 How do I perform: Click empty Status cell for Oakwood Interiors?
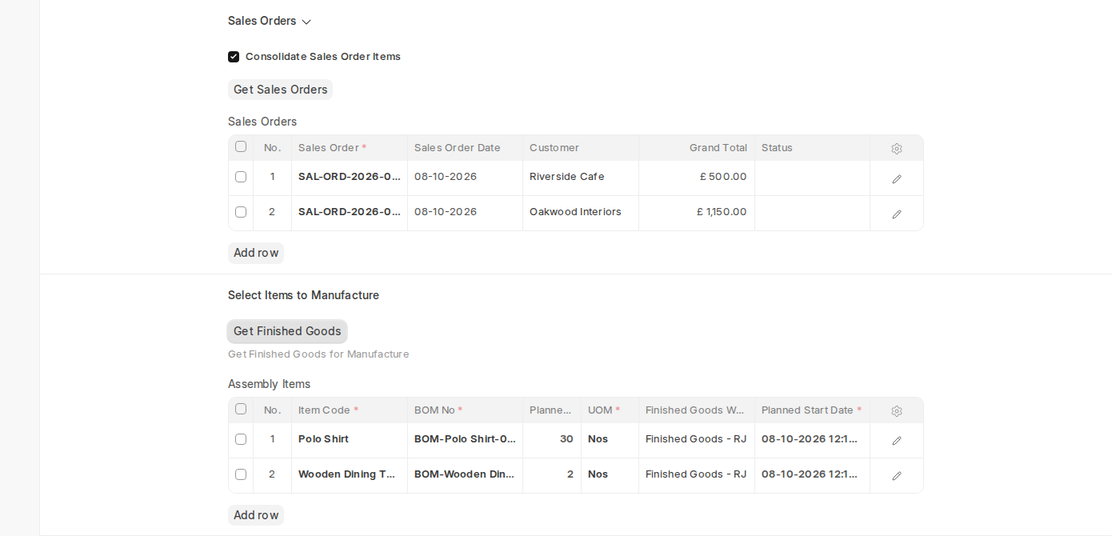tap(812, 212)
